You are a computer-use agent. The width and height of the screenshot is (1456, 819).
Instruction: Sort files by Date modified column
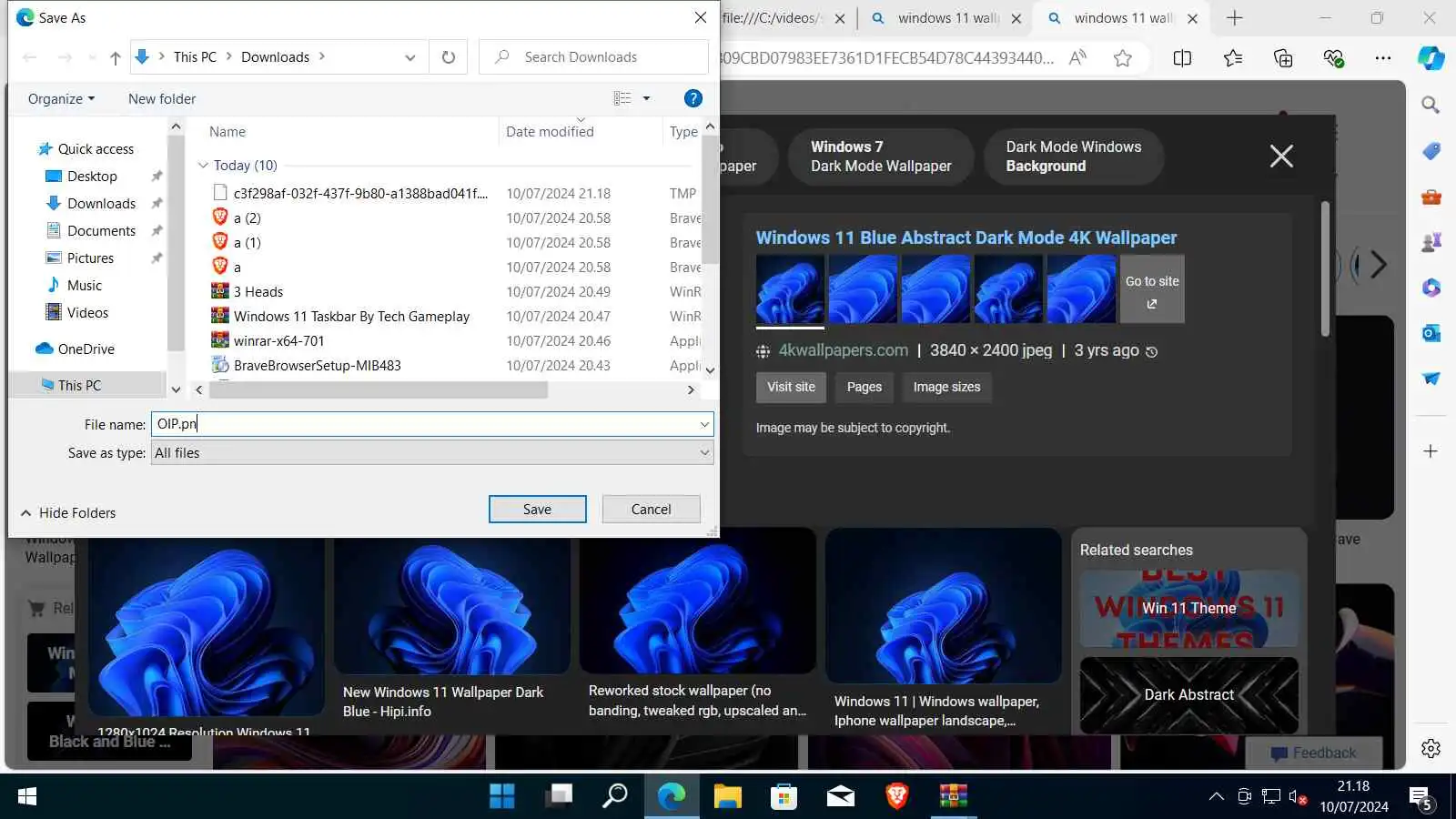tap(550, 132)
